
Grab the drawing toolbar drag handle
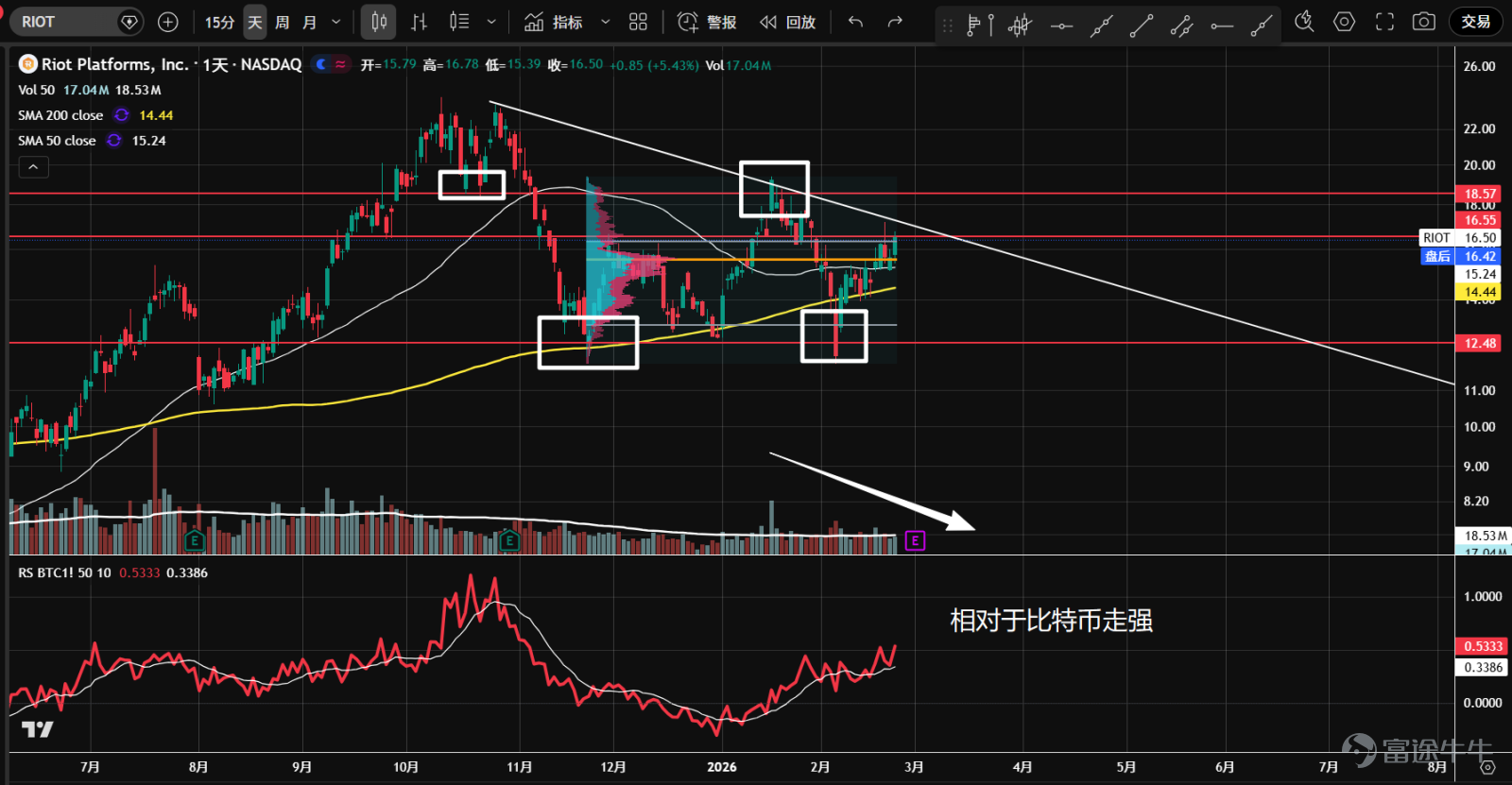point(948,26)
